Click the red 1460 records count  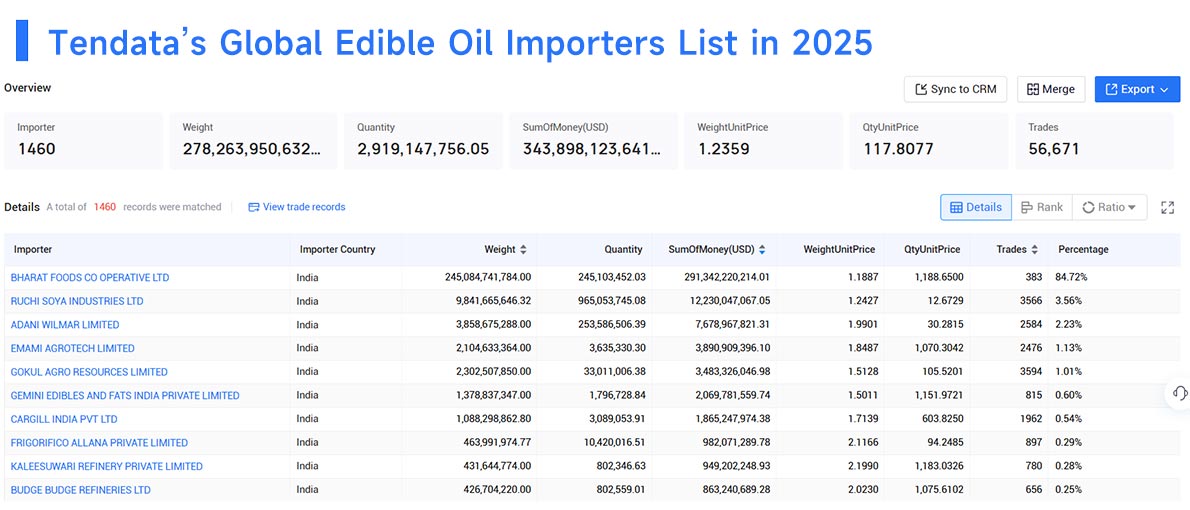pyautogui.click(x=105, y=206)
